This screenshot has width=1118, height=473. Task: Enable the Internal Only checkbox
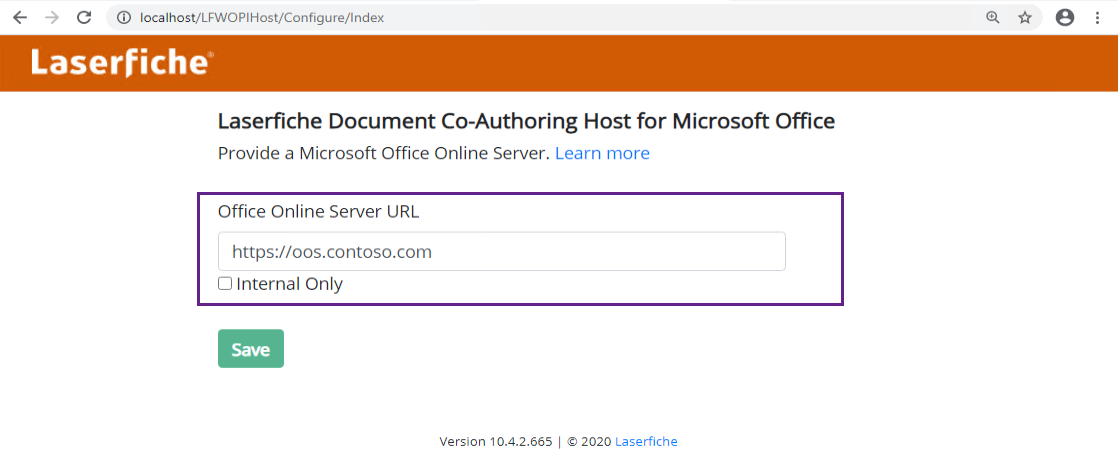pyautogui.click(x=225, y=284)
